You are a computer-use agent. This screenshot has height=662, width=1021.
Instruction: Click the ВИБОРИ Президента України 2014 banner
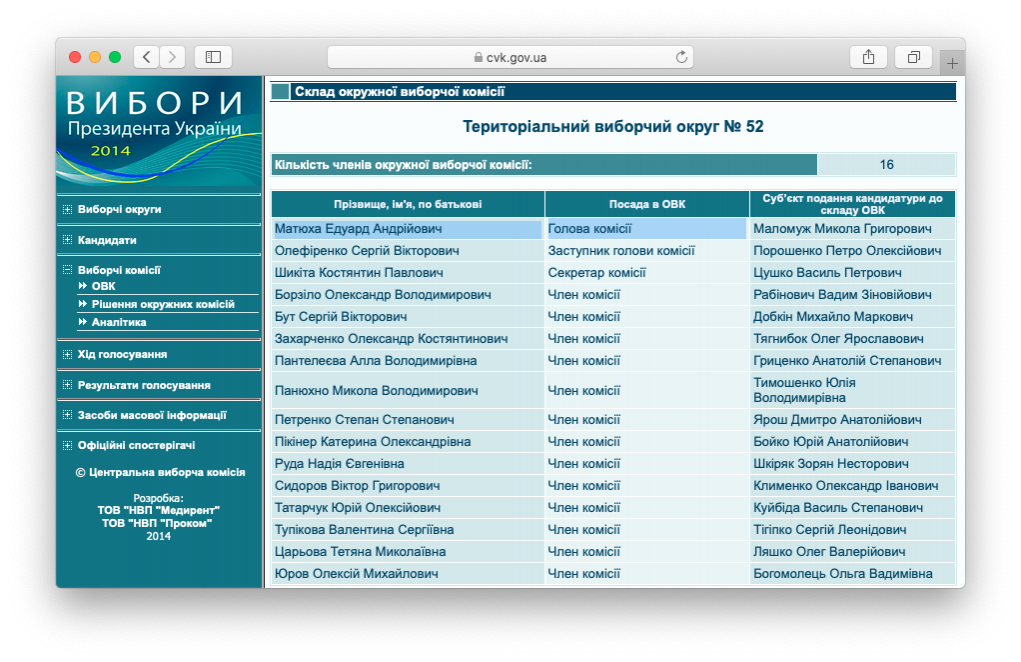159,130
